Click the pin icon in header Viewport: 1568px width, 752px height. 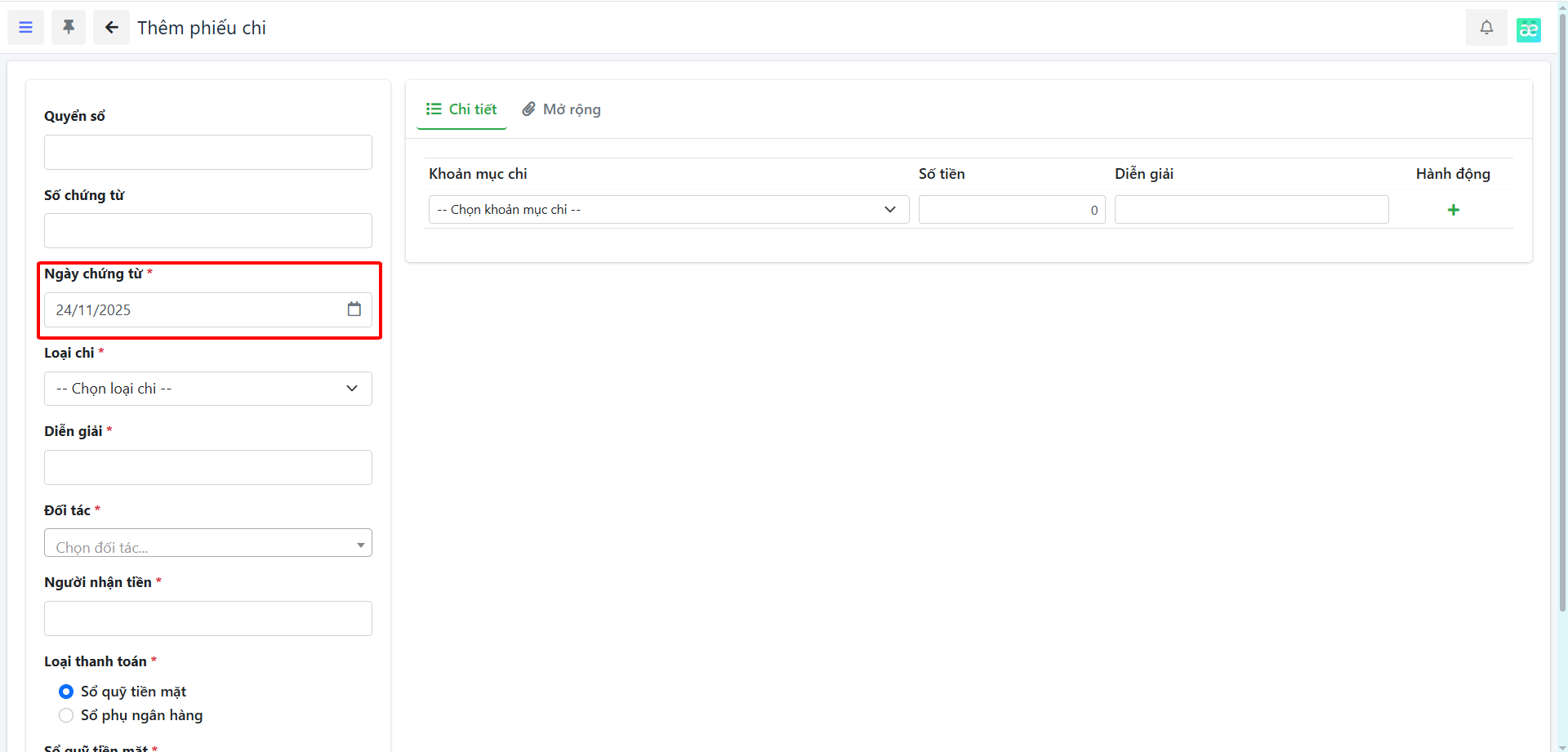click(x=69, y=28)
